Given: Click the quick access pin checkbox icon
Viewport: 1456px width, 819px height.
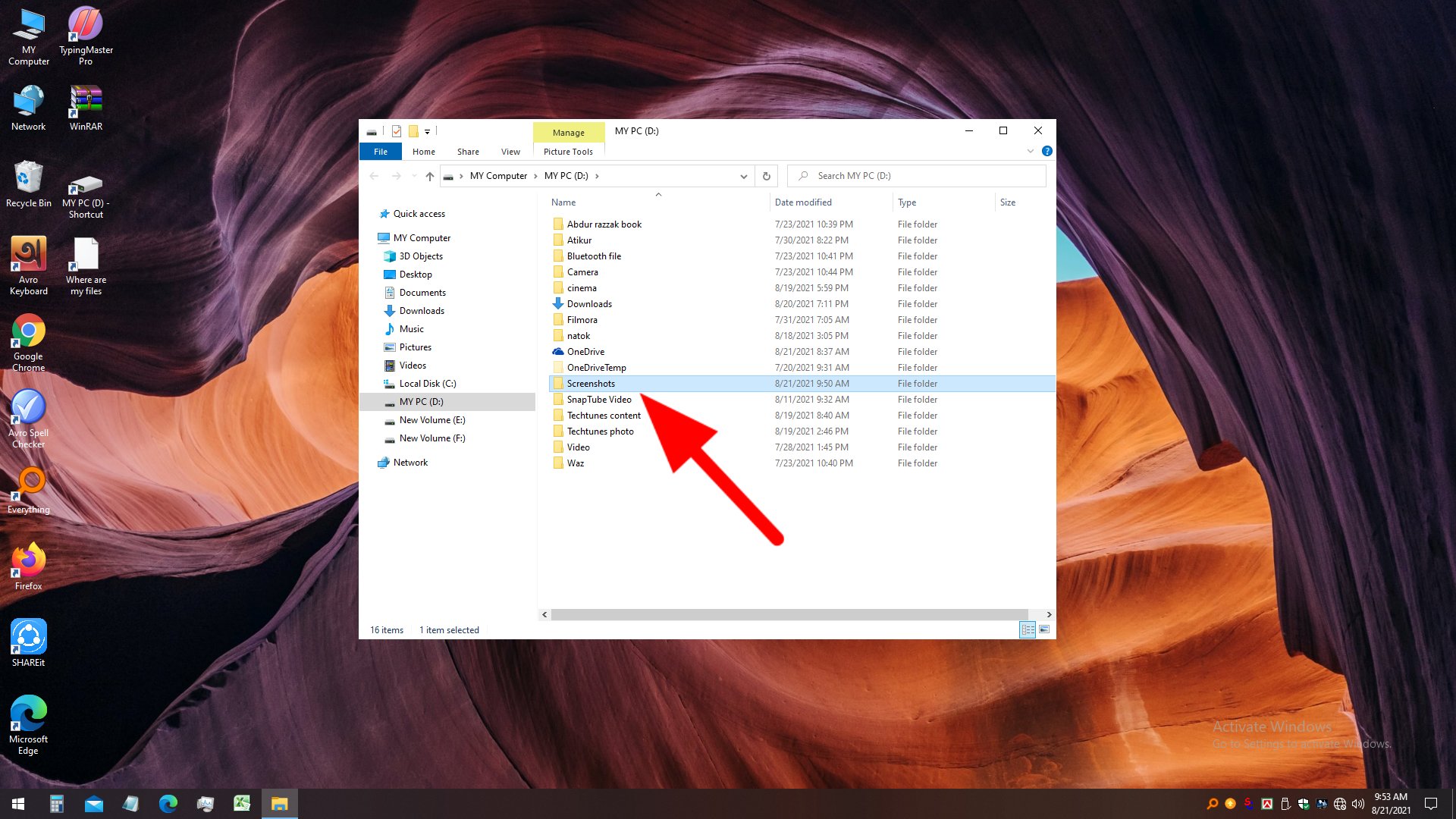Looking at the screenshot, I should click(397, 130).
